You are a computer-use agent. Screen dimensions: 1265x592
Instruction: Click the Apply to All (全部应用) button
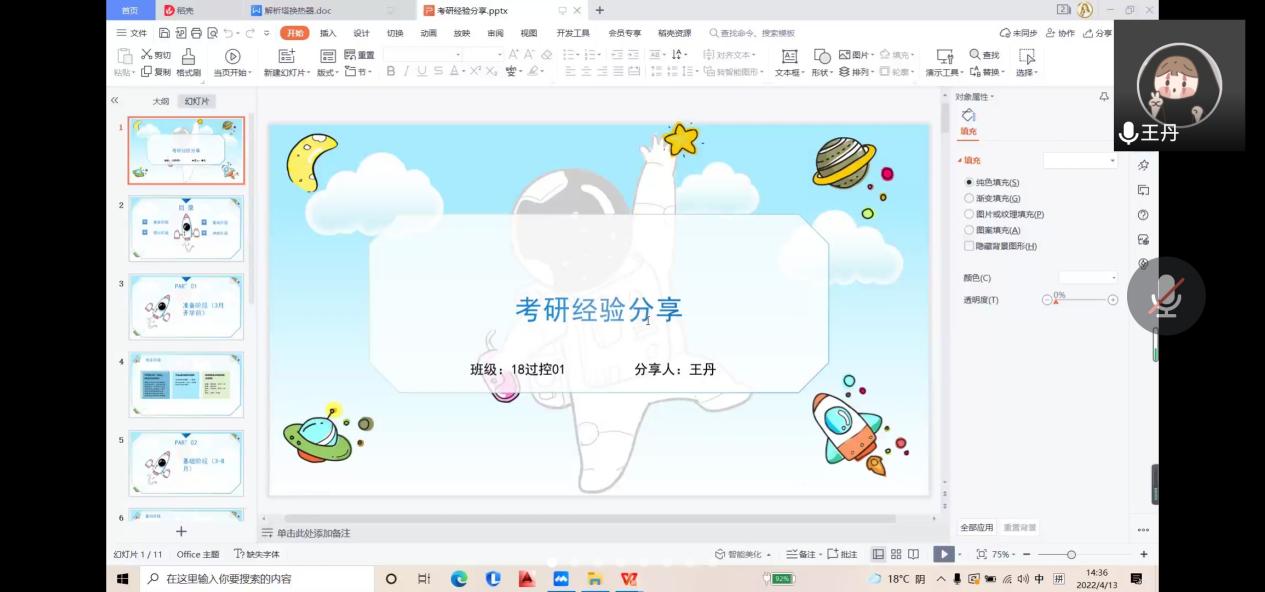[x=977, y=527]
